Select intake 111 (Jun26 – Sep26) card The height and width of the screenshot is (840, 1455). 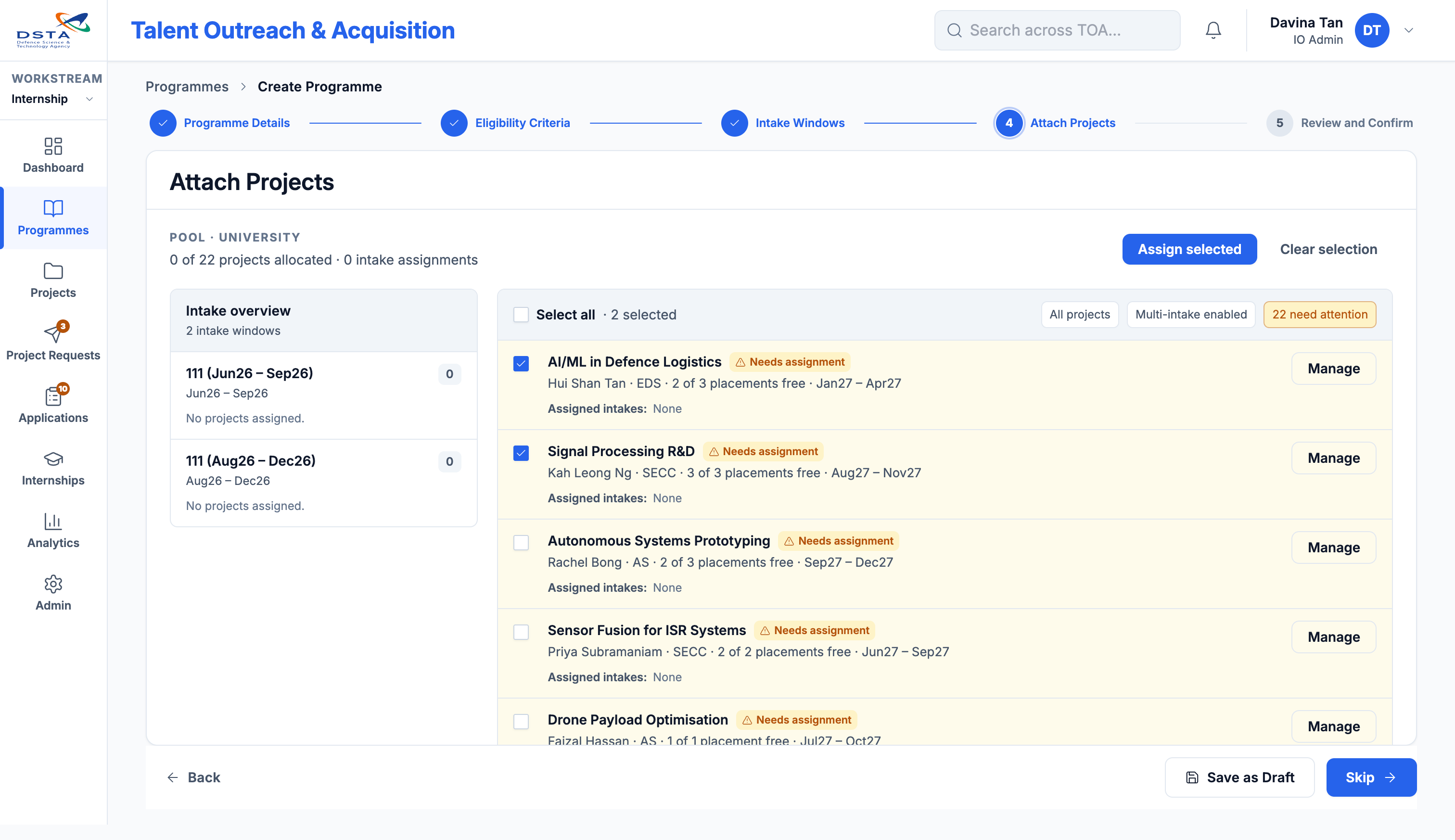point(324,396)
